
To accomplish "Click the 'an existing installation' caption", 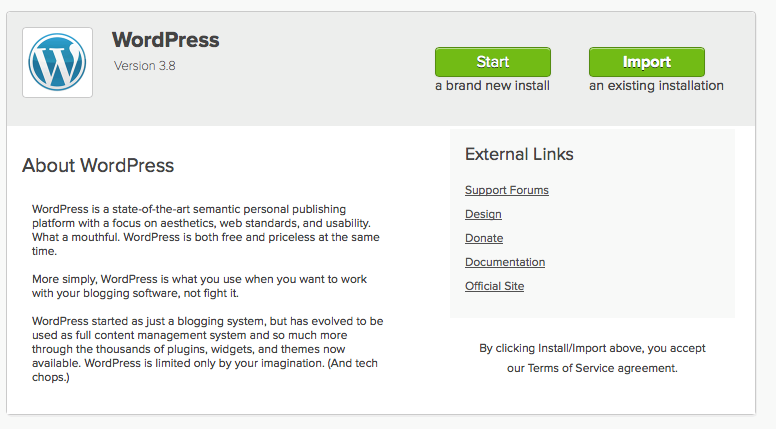I will 656,86.
